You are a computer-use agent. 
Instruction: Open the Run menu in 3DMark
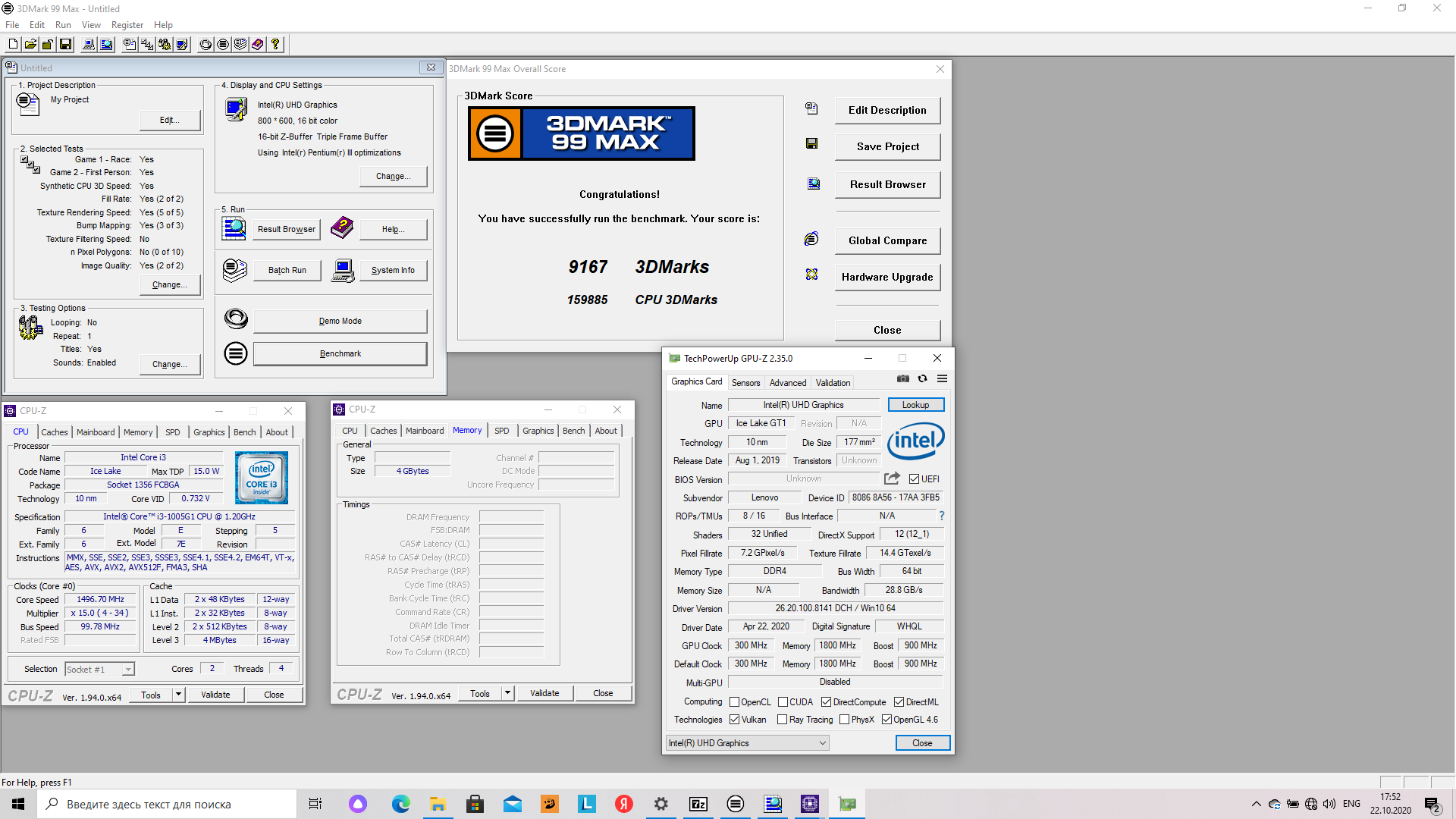click(63, 25)
